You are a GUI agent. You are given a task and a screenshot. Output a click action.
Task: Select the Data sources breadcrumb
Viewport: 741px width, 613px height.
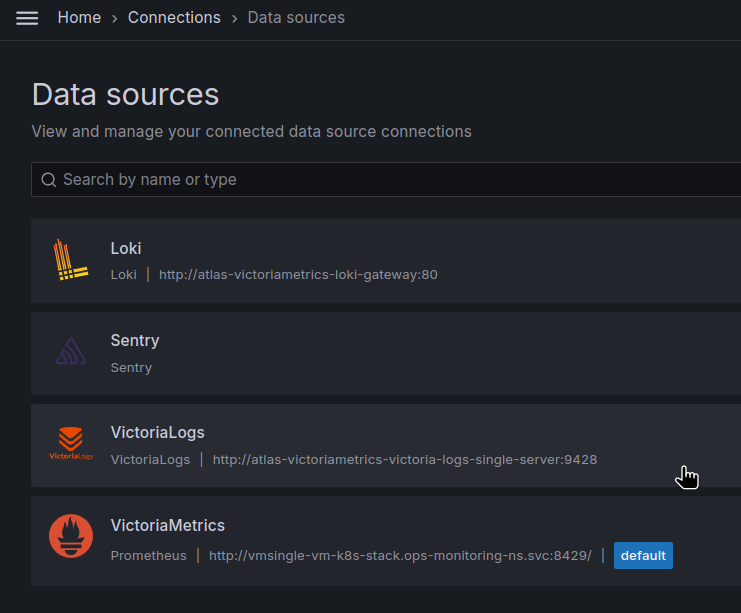coord(296,17)
